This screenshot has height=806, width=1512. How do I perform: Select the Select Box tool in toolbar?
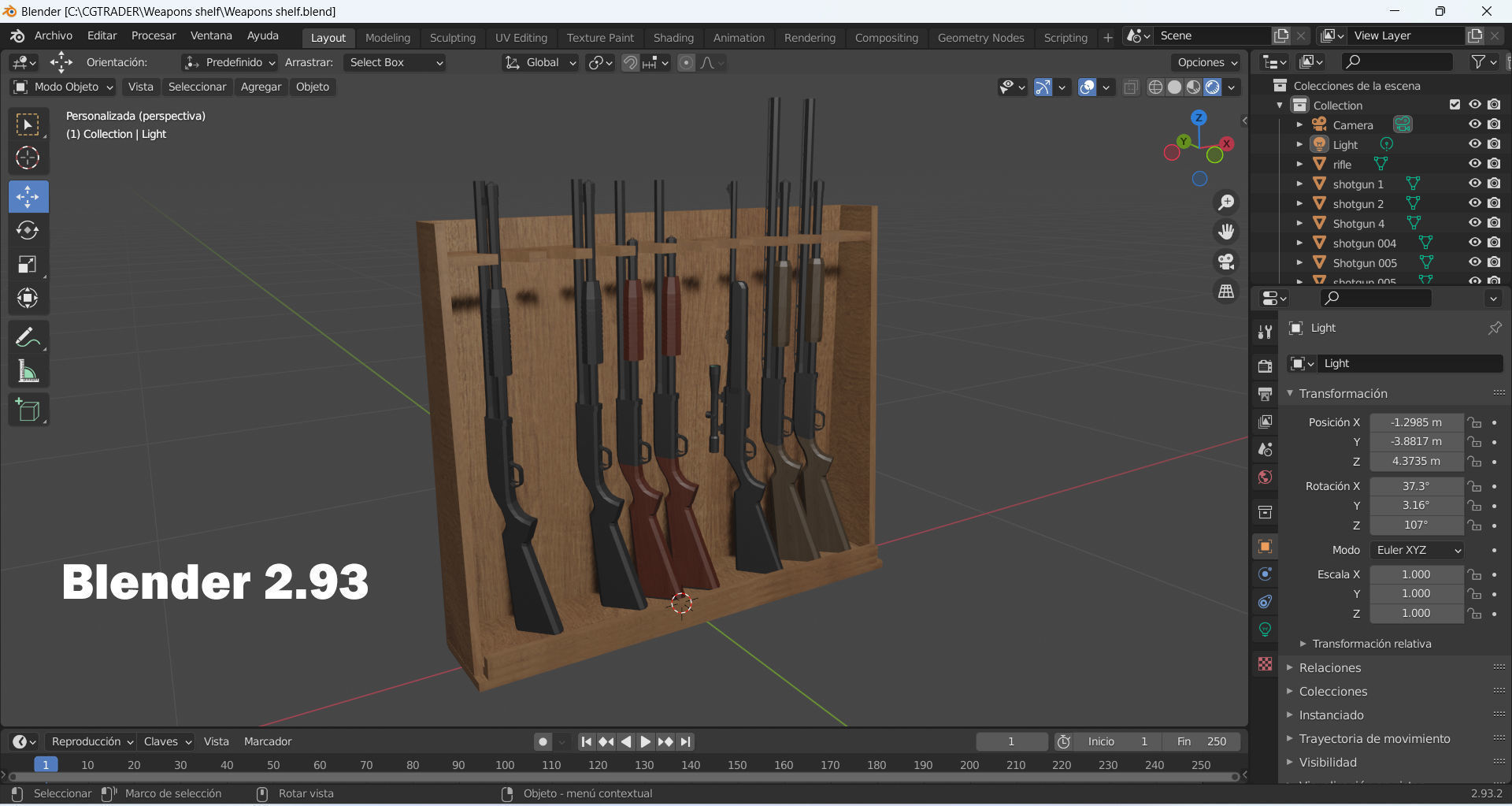click(28, 125)
